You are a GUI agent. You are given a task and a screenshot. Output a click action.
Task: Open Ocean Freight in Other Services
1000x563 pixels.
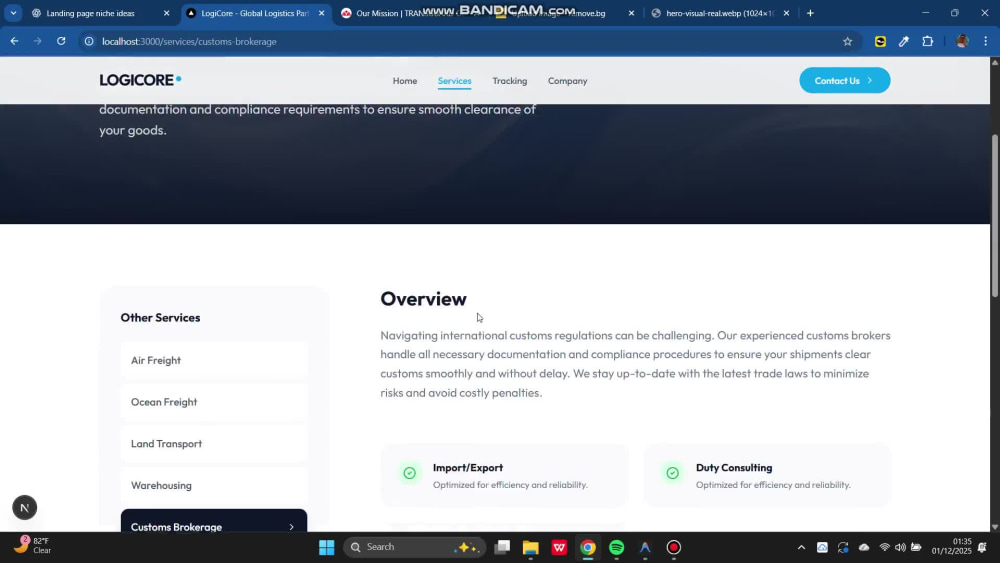pyautogui.click(x=214, y=402)
